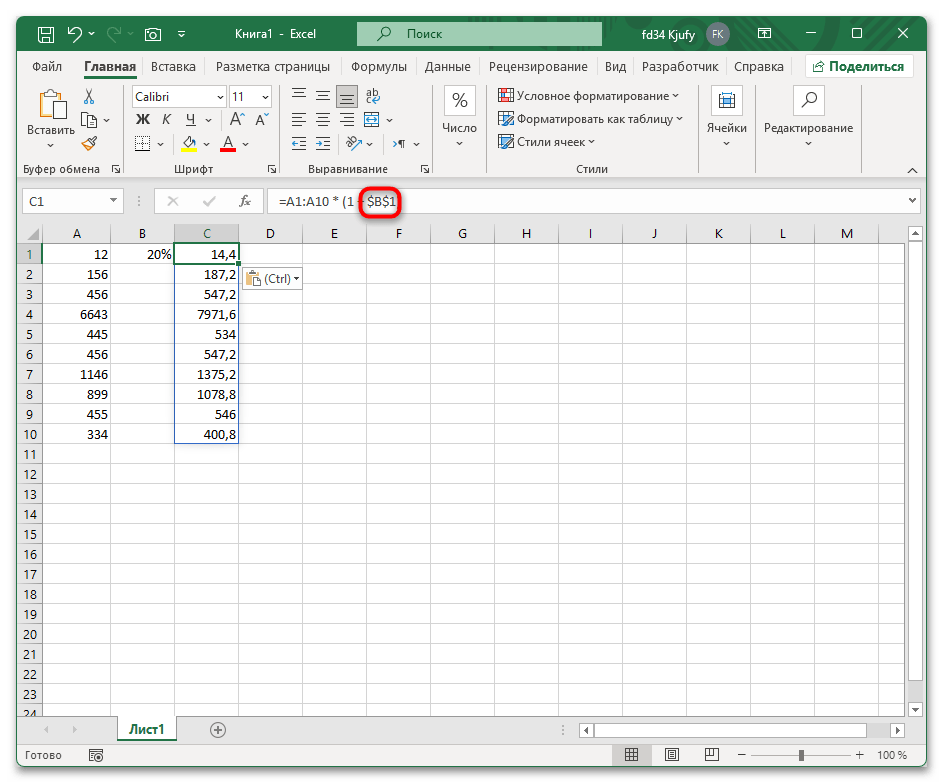Open Стили ячеек menu
The width and height of the screenshot is (943, 783).
(x=547, y=142)
